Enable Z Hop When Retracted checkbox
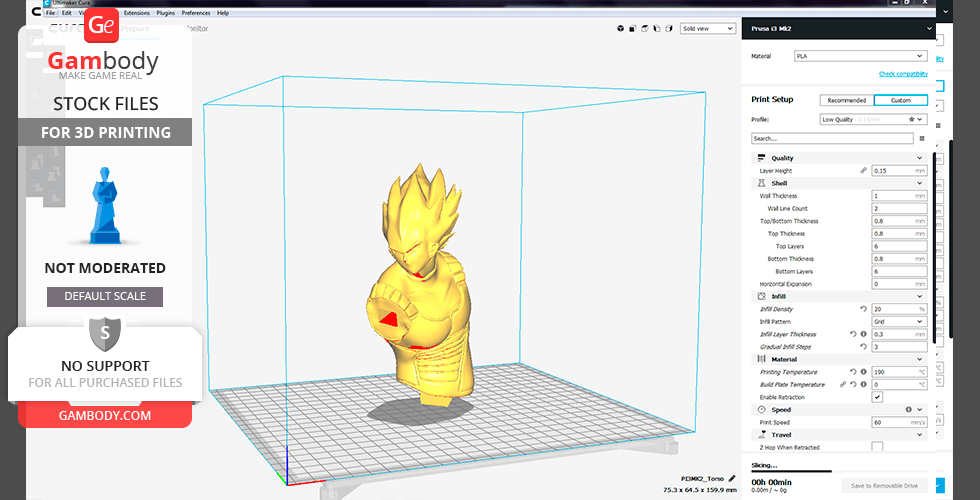 click(x=877, y=447)
